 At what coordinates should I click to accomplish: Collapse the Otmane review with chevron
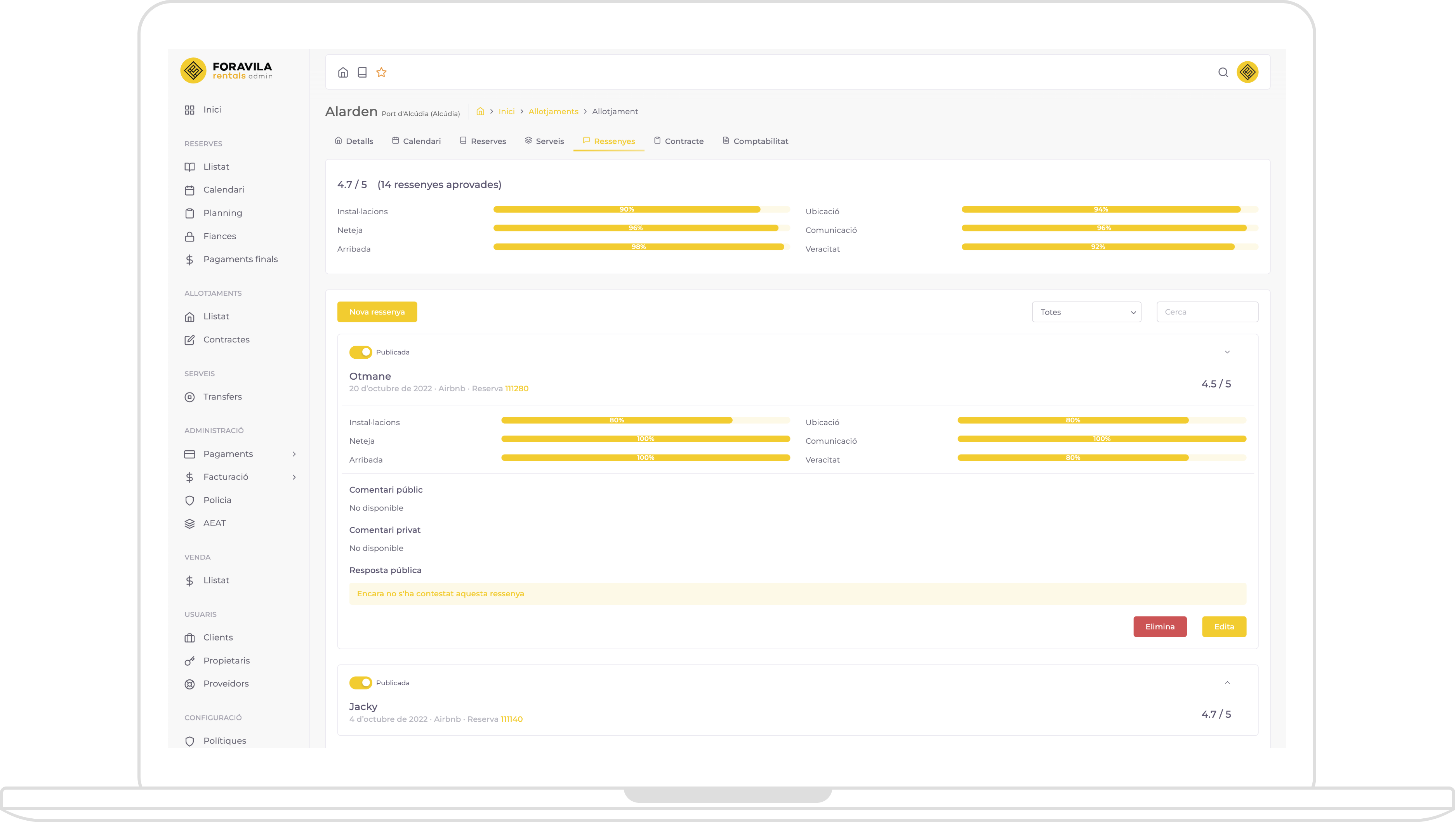coord(1227,352)
